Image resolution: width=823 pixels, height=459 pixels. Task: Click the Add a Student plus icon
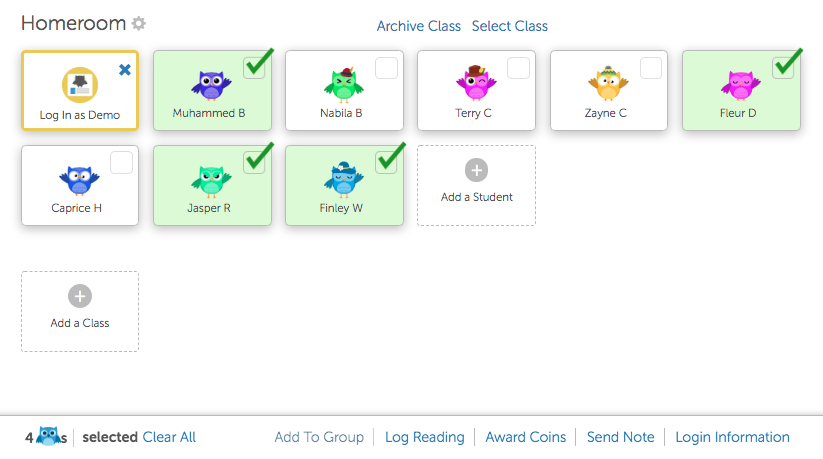477,171
